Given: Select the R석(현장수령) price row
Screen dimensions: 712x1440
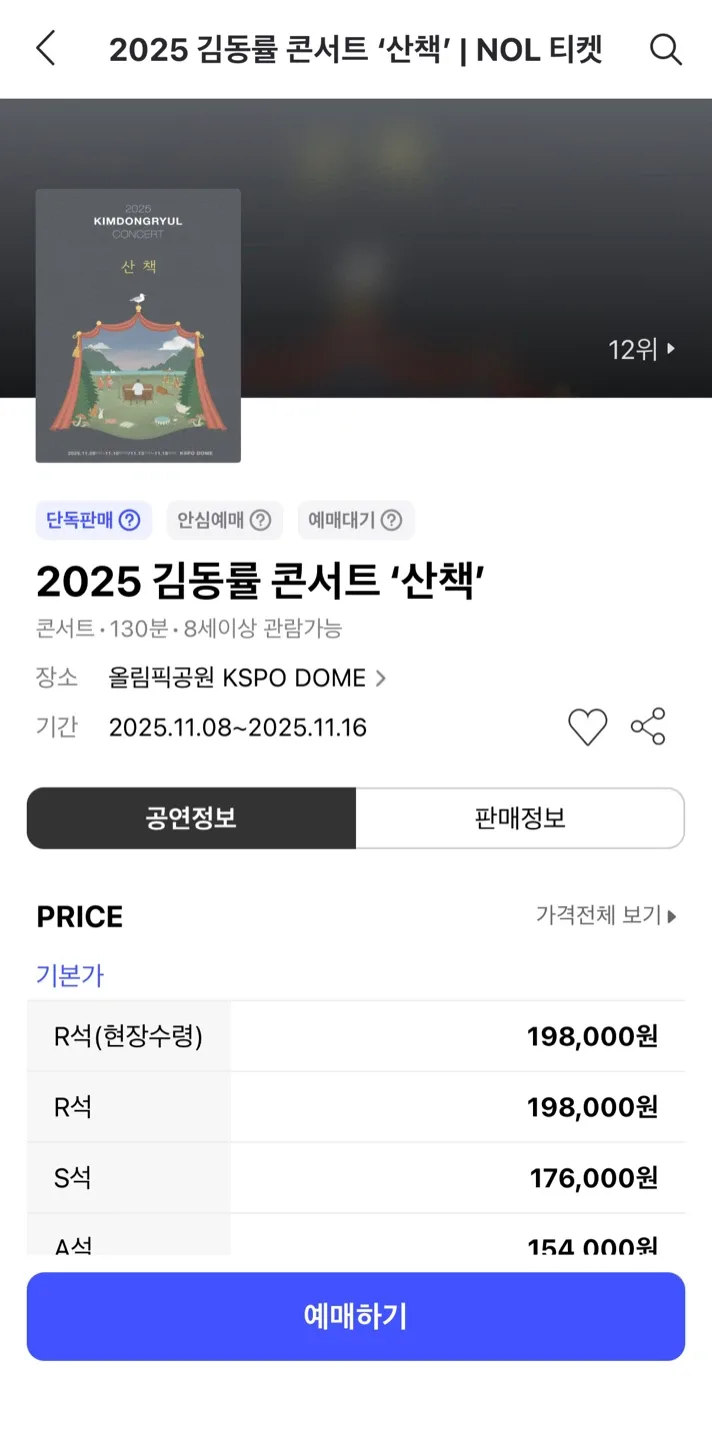Looking at the screenshot, I should [x=356, y=1037].
